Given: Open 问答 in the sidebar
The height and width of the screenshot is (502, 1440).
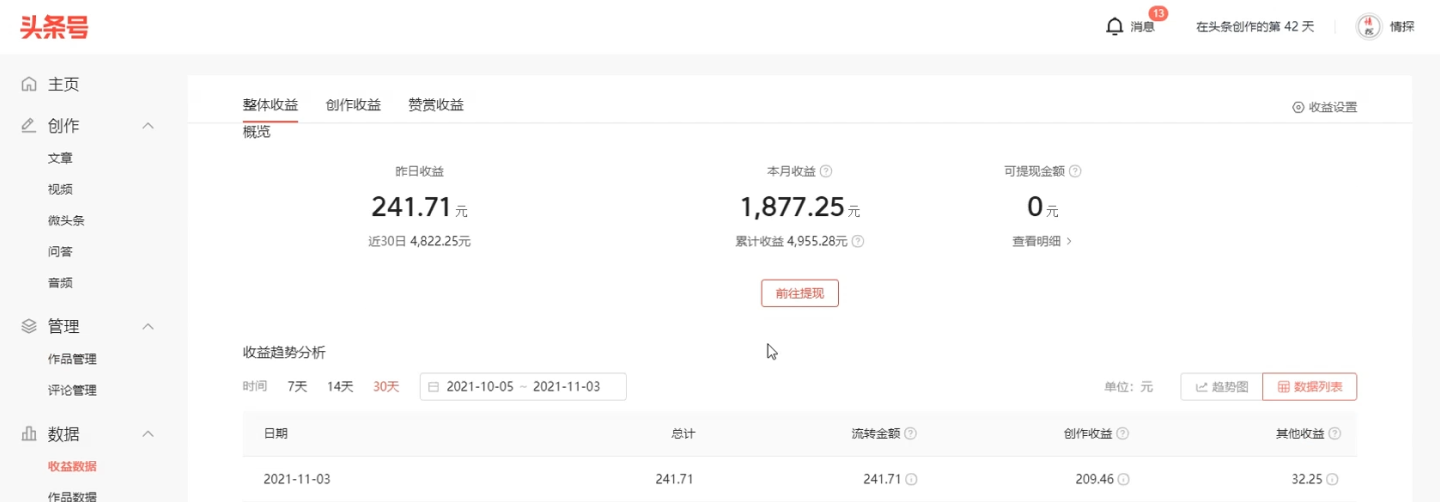Looking at the screenshot, I should (x=60, y=251).
